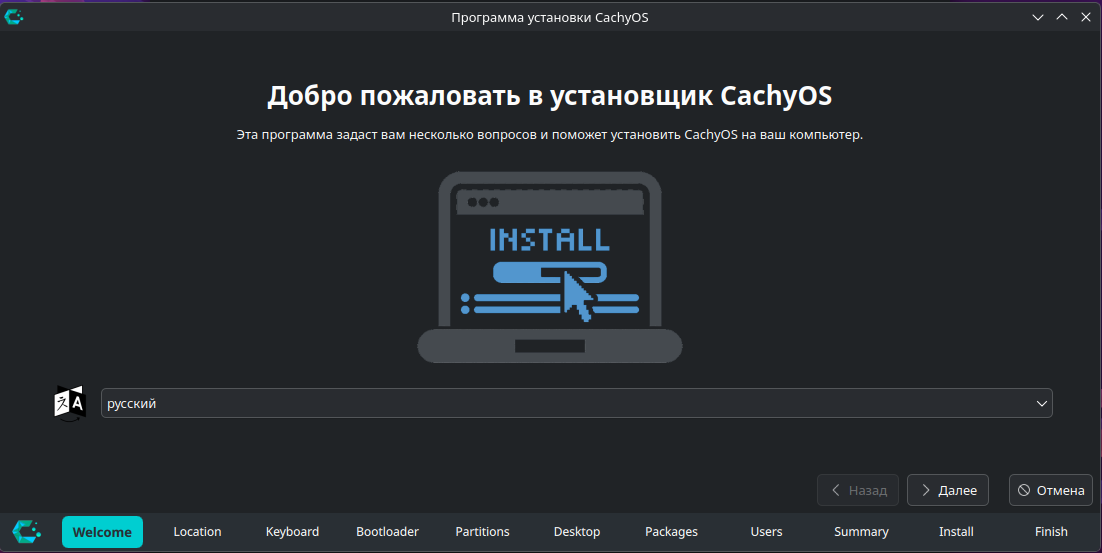Click the Далее button to continue
The image size is (1102, 553).
pos(947,490)
